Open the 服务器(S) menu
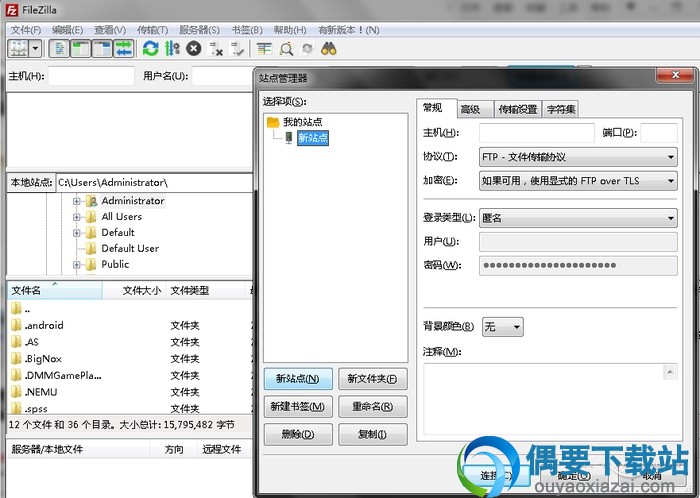 point(199,30)
